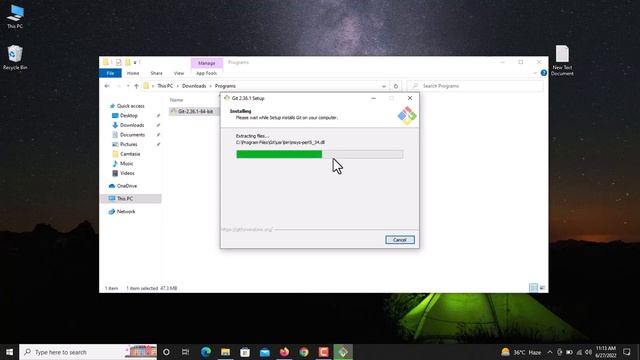The width and height of the screenshot is (640, 360).
Task: Switch to the View ribbon tab
Action: [x=179, y=73]
